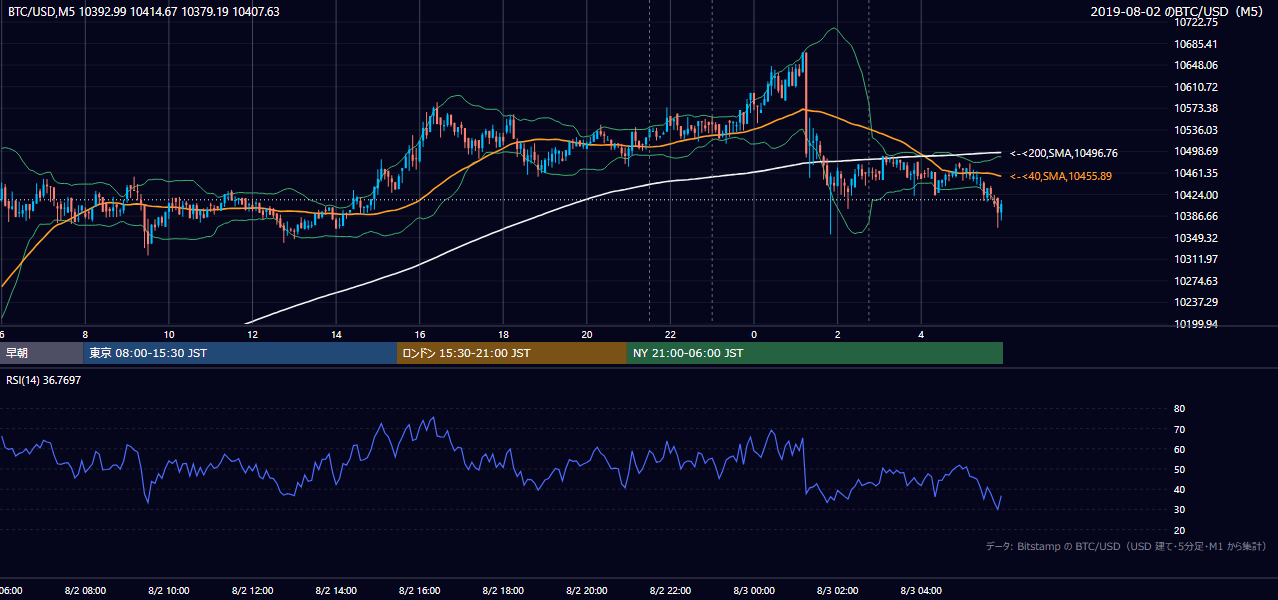Click hour label 12 under price chart
Image resolution: width=1278 pixels, height=600 pixels.
pos(253,334)
